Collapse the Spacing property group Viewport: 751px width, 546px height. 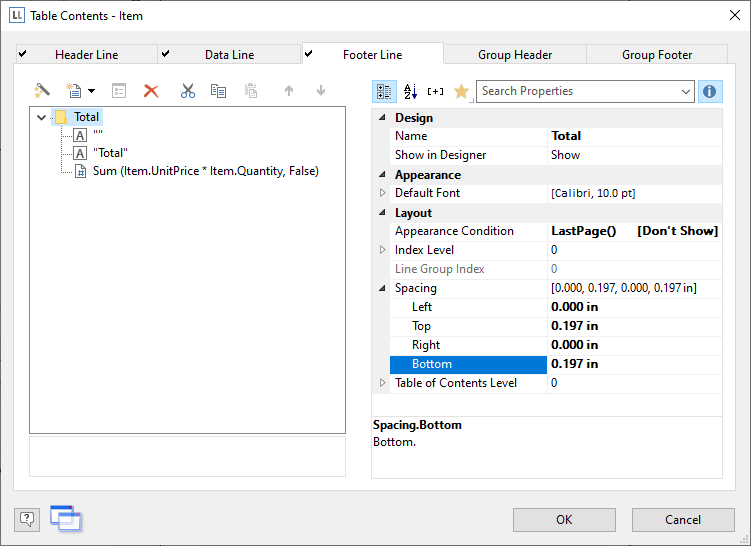click(x=382, y=288)
